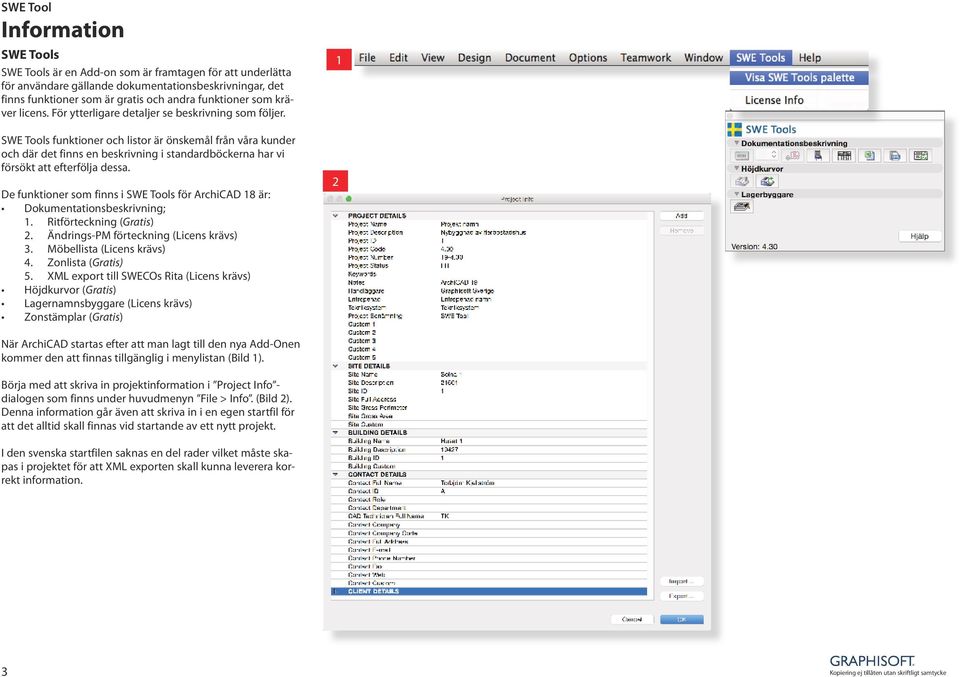This screenshot has width=960, height=677.
Task: Open the Edit menu
Action: (x=399, y=58)
